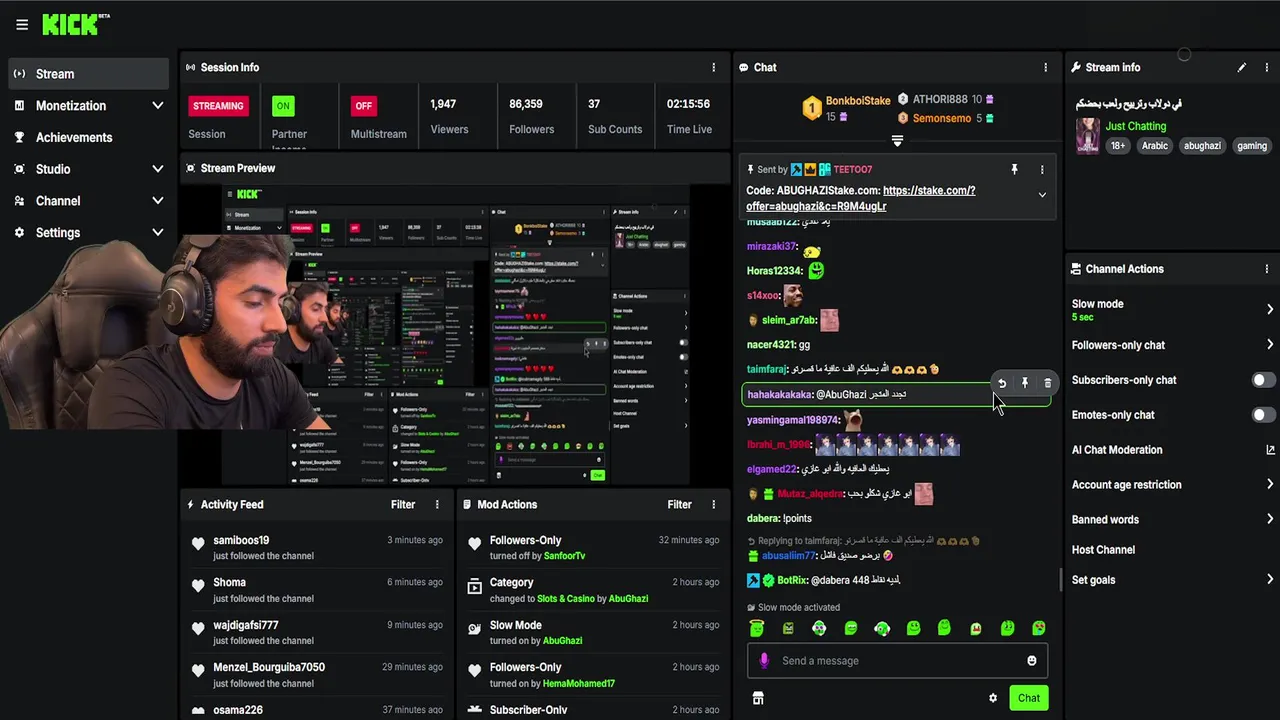Expand the gift leaderboard arrow
Image resolution: width=1280 pixels, height=720 pixels.
(897, 141)
